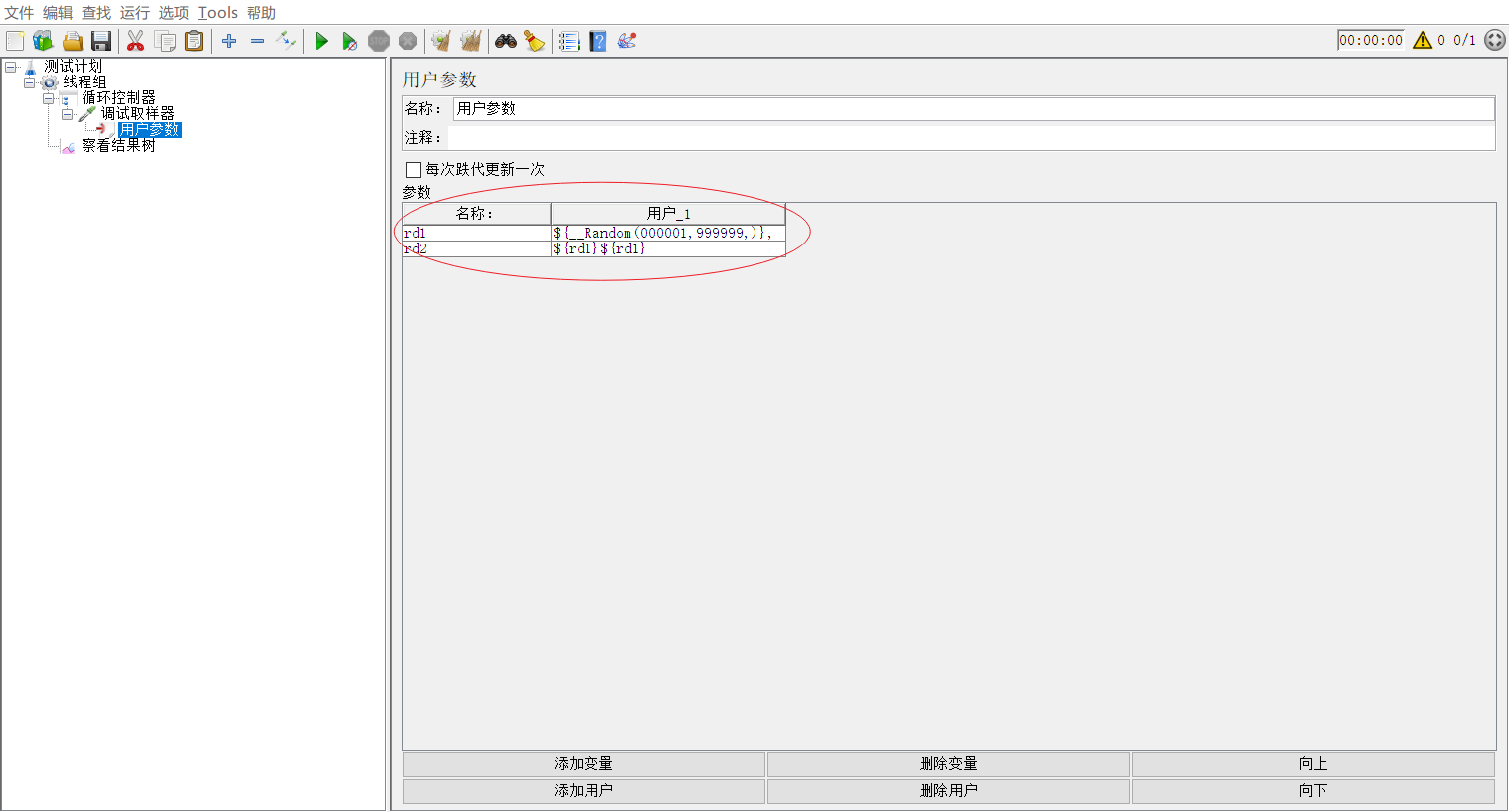This screenshot has width=1509, height=812.
Task: Collapse the 调试取样器 tree node
Action: click(x=66, y=113)
